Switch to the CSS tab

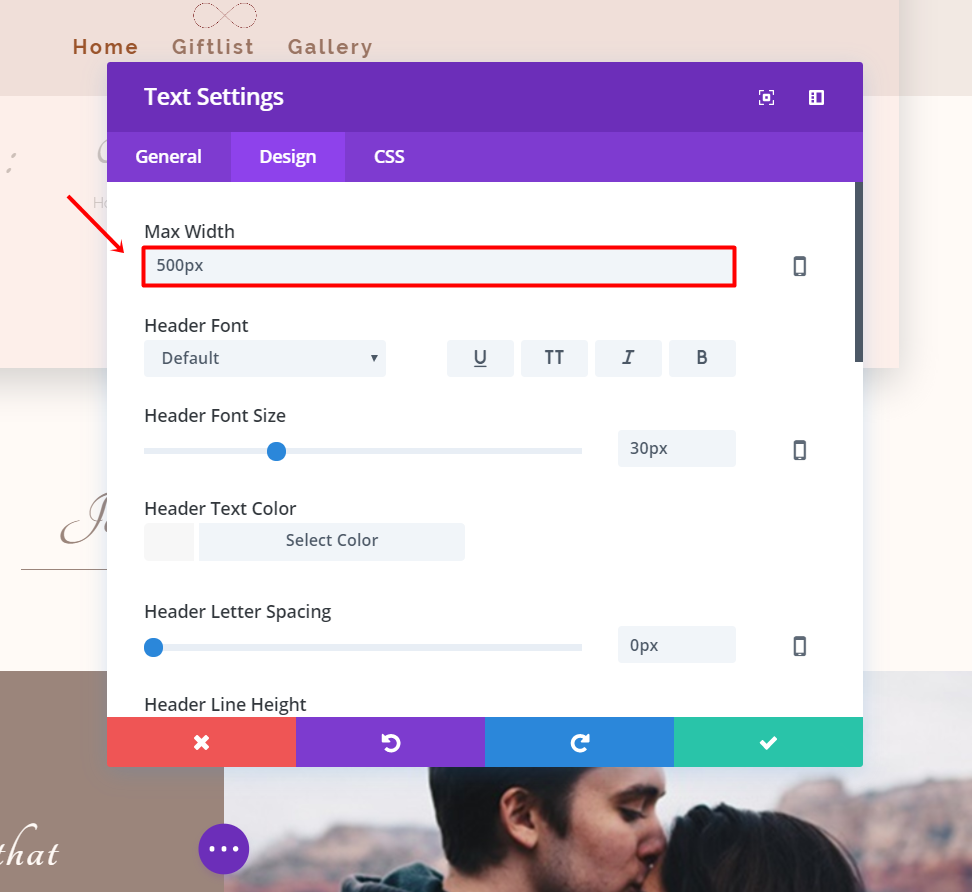[389, 156]
